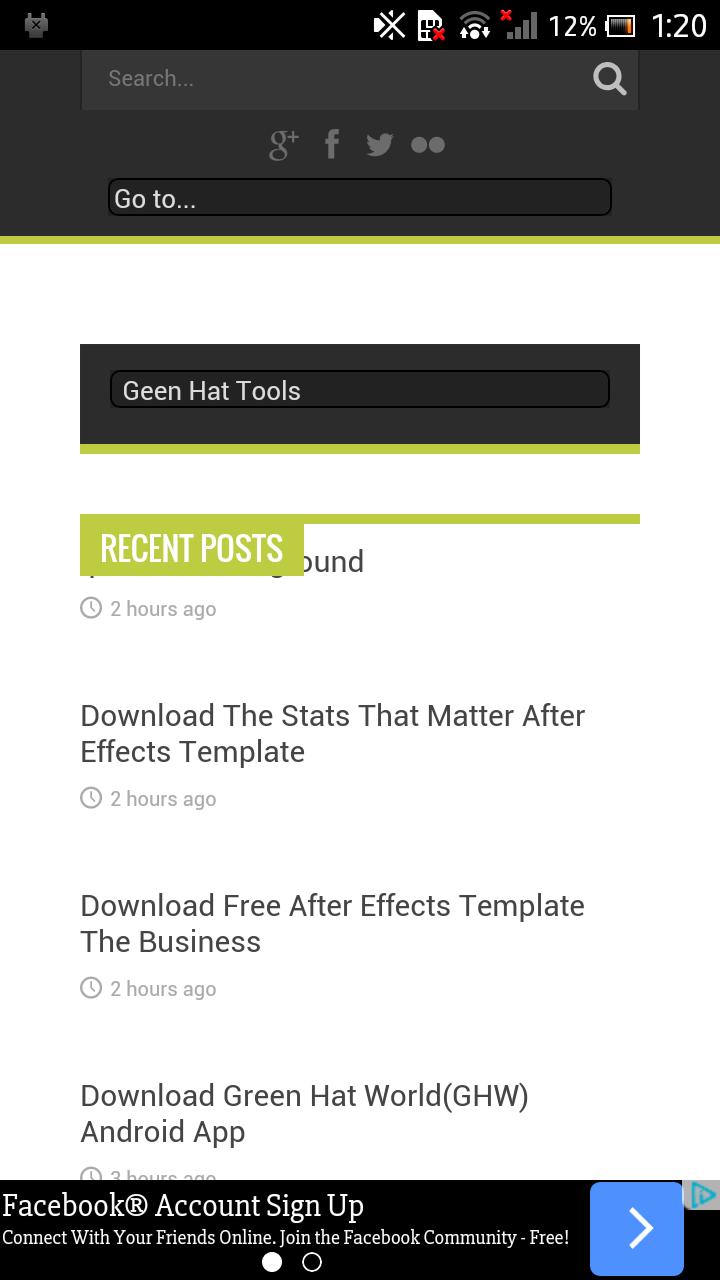This screenshot has height=1280, width=720.
Task: Open the Facebook social icon
Action: [x=332, y=145]
